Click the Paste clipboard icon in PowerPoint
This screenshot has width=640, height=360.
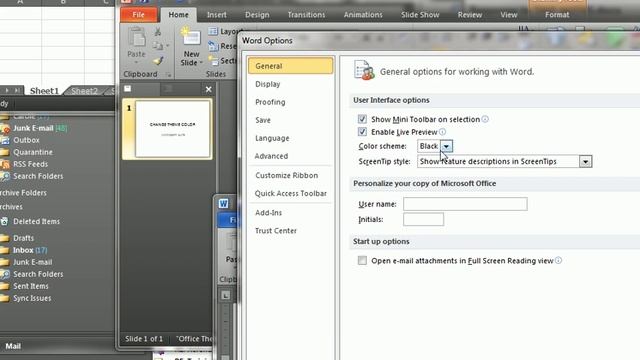click(x=136, y=38)
